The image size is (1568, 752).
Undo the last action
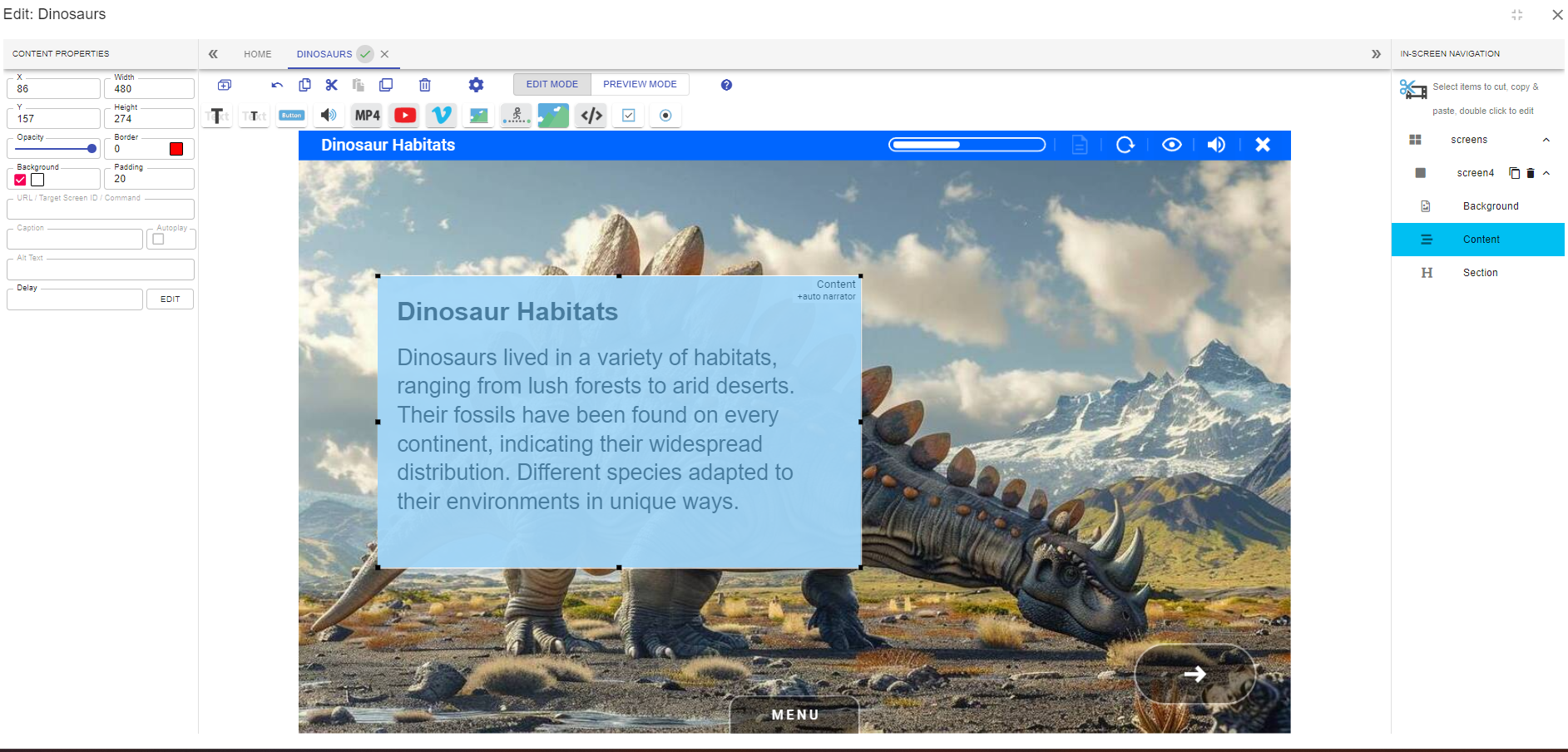point(277,85)
